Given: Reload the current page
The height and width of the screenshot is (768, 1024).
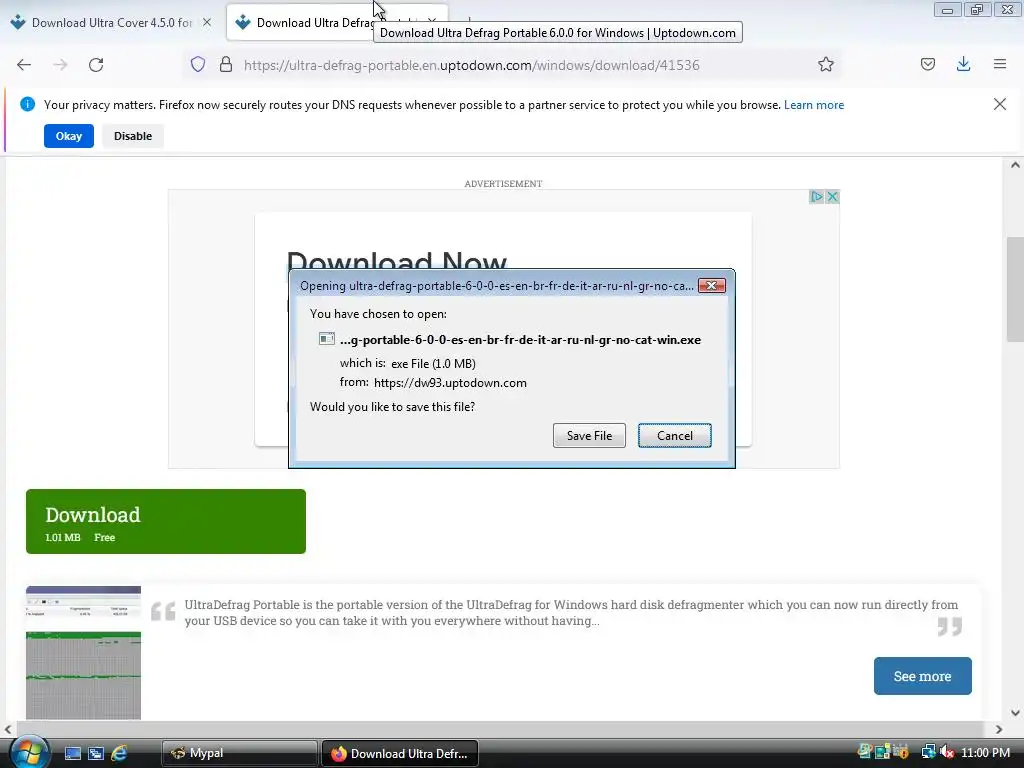Looking at the screenshot, I should (96, 65).
